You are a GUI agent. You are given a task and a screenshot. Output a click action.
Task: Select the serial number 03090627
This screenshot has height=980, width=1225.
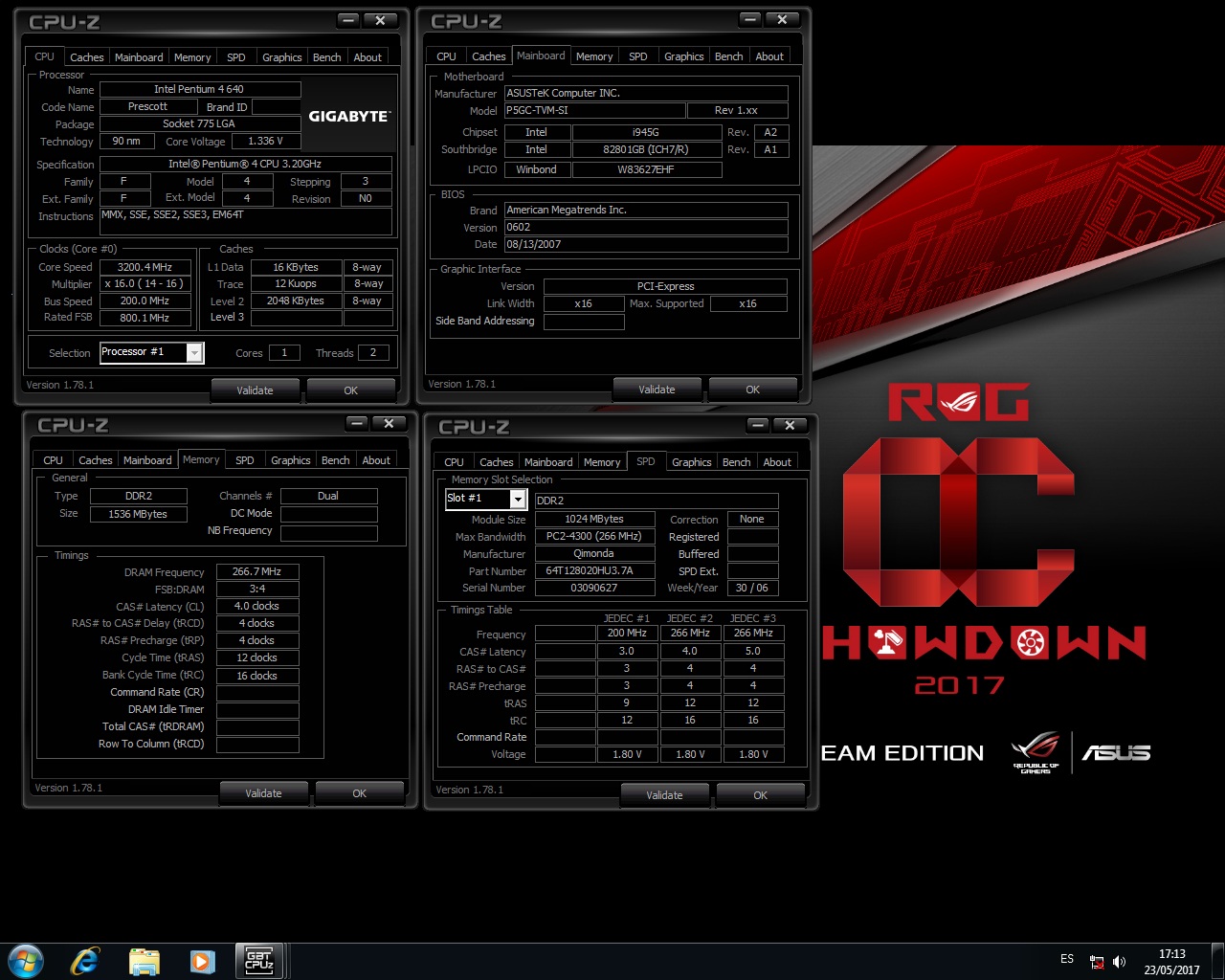coord(594,588)
